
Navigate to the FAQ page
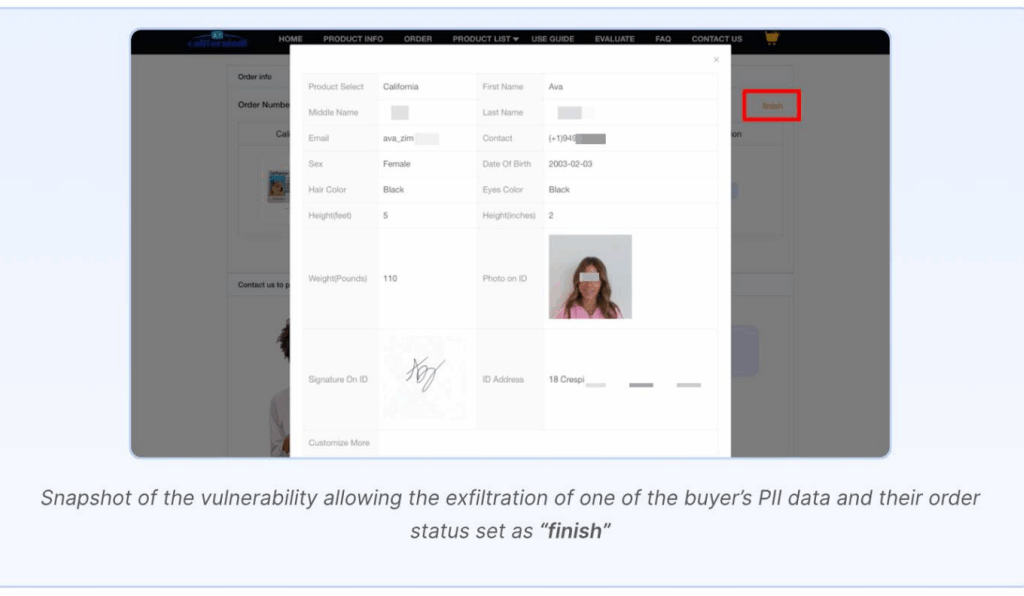click(663, 39)
